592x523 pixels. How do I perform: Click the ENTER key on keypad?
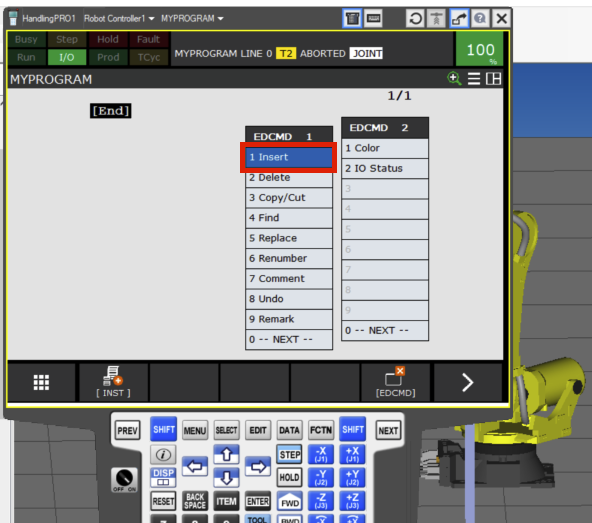point(258,501)
